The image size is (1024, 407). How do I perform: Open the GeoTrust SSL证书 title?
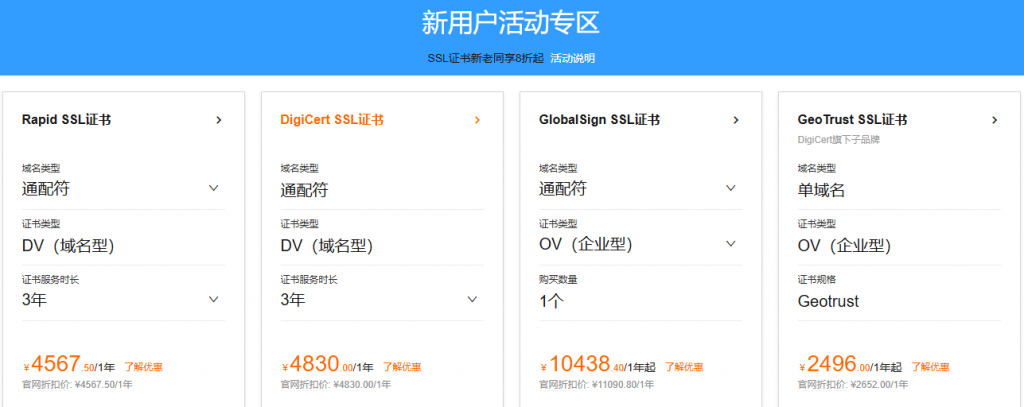(x=852, y=120)
